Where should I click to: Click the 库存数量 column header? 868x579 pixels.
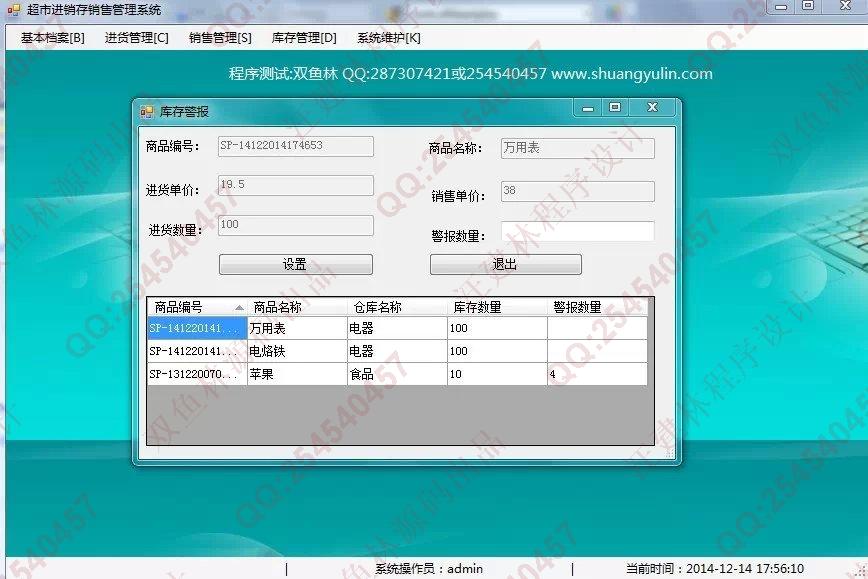497,307
